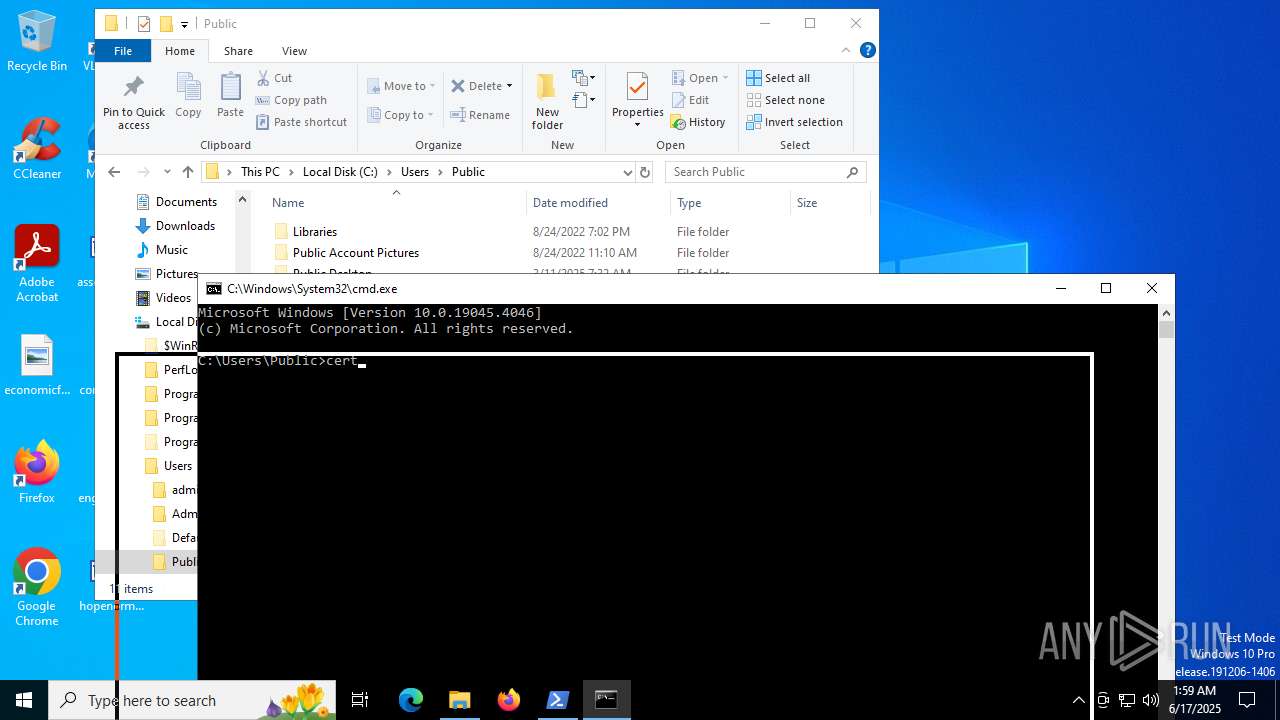Click Select all in ribbon
Viewport: 1280px width, 720px height.
(778, 78)
